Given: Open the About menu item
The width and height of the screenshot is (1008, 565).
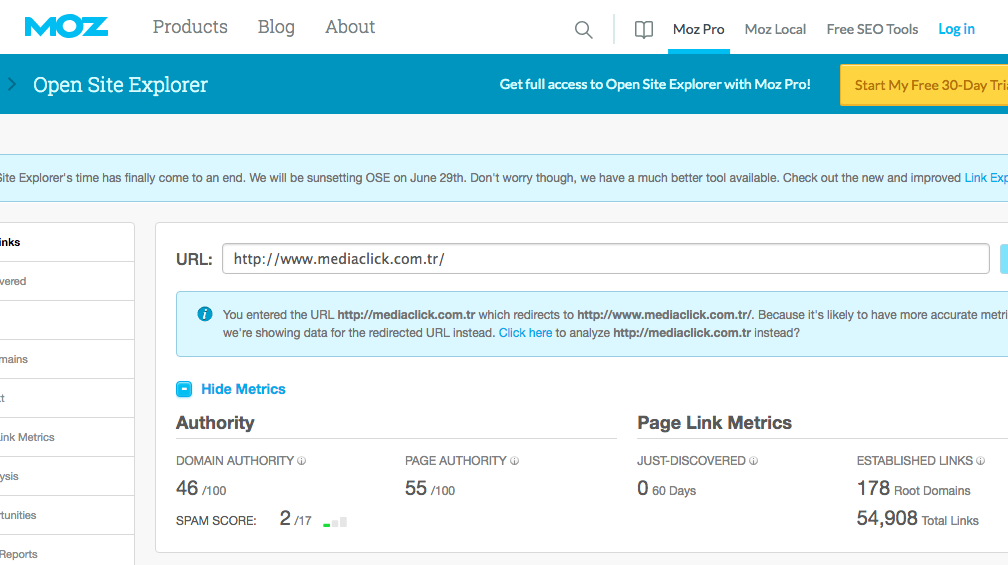Looking at the screenshot, I should [x=350, y=27].
